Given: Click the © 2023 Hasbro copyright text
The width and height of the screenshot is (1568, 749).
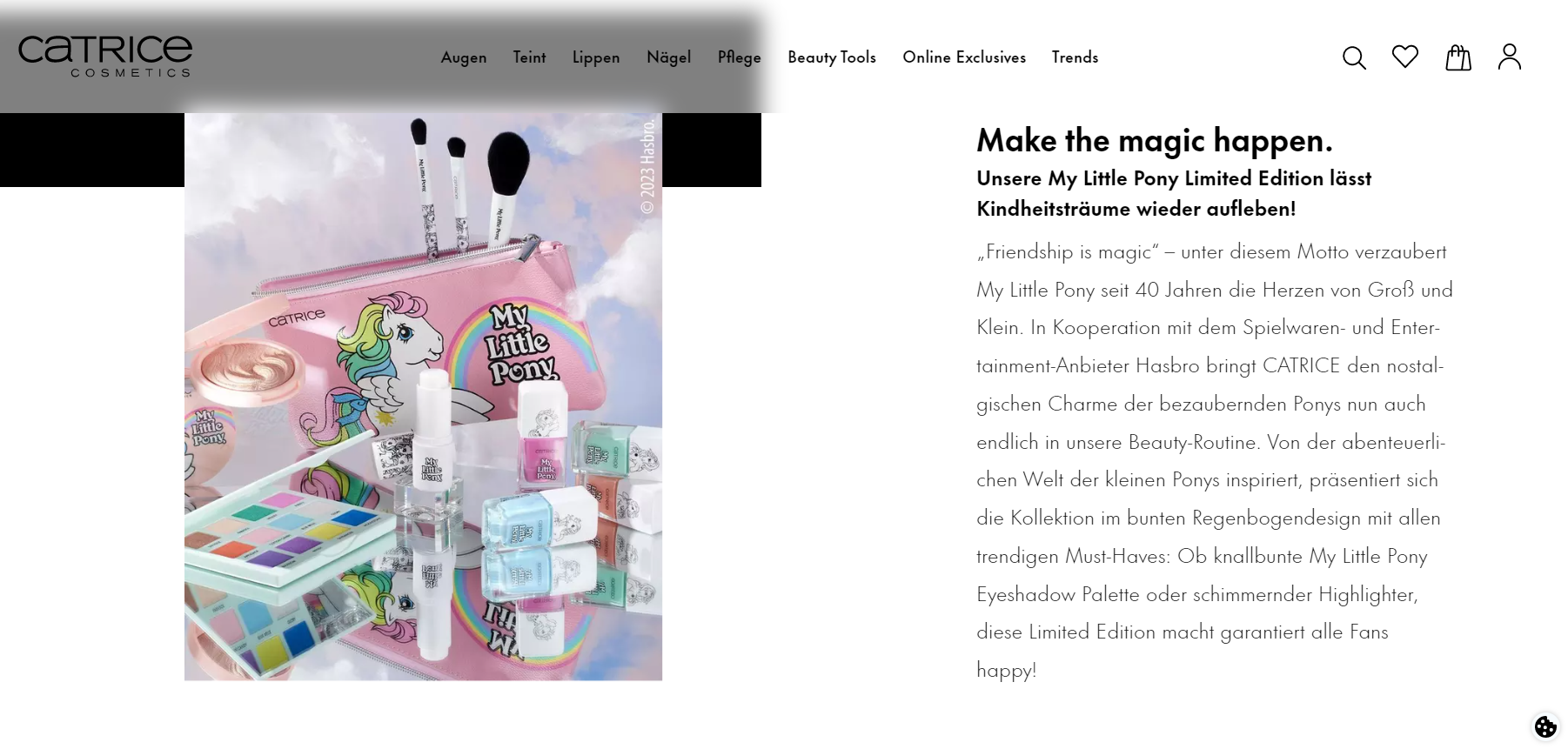Looking at the screenshot, I should point(647,167).
